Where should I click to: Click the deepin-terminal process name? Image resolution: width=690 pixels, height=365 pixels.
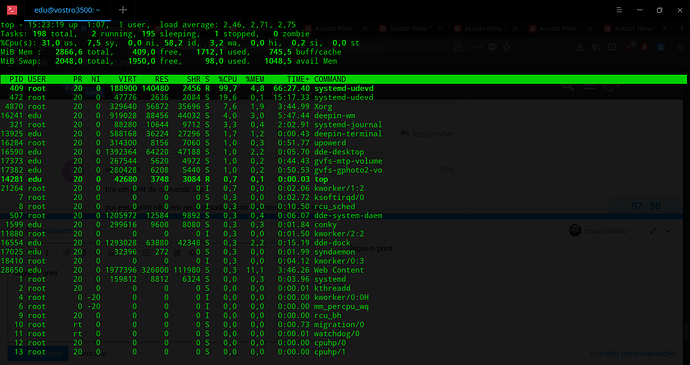(348, 134)
